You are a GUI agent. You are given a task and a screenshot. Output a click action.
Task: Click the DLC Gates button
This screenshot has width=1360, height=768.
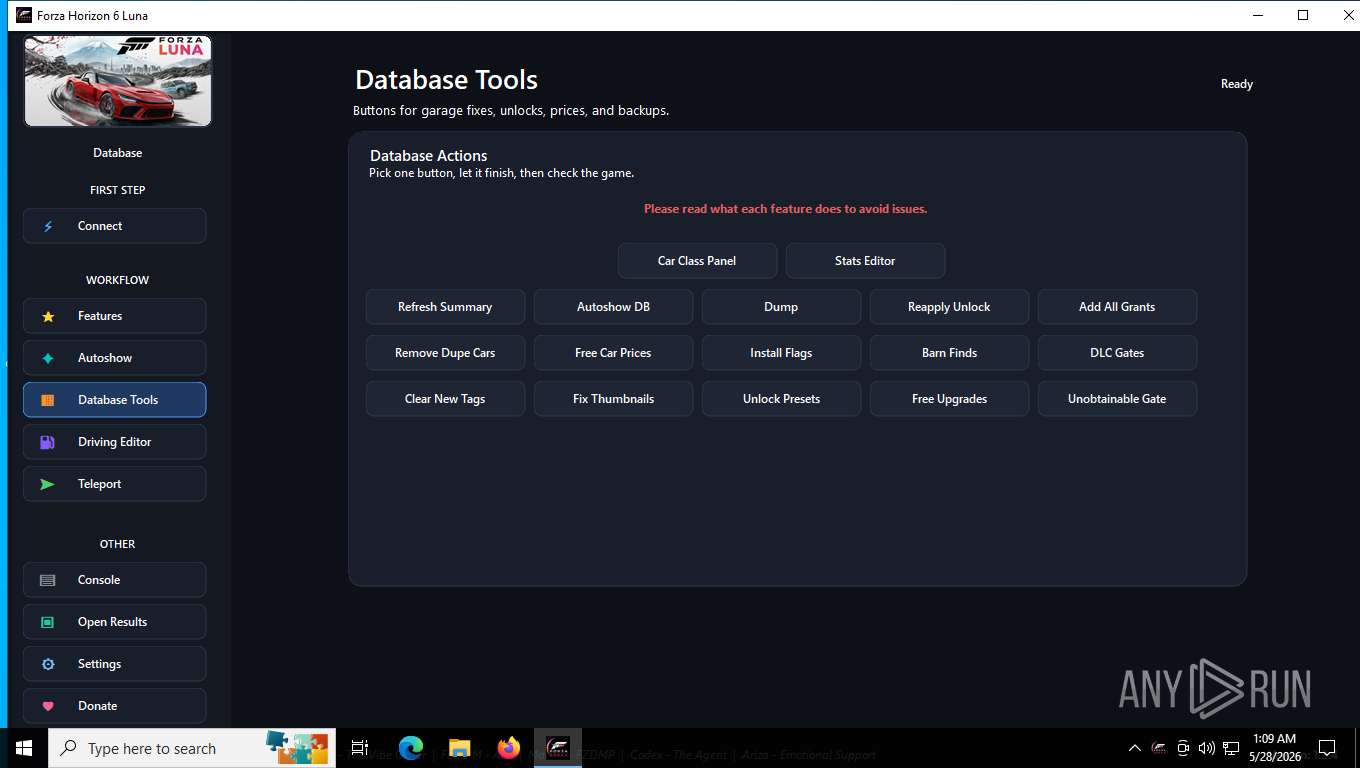click(x=1117, y=353)
